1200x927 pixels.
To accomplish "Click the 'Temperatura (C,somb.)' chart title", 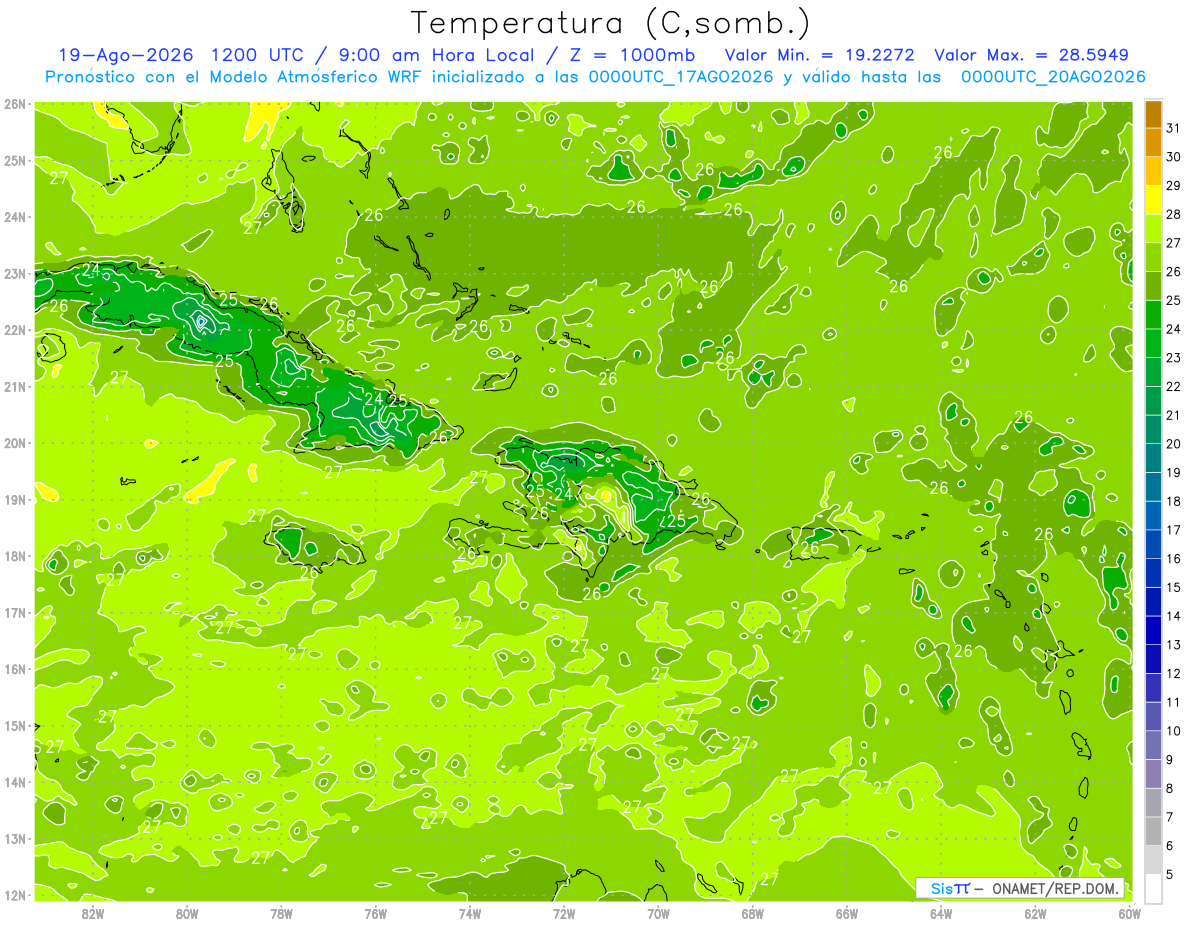I will pyautogui.click(x=611, y=23).
